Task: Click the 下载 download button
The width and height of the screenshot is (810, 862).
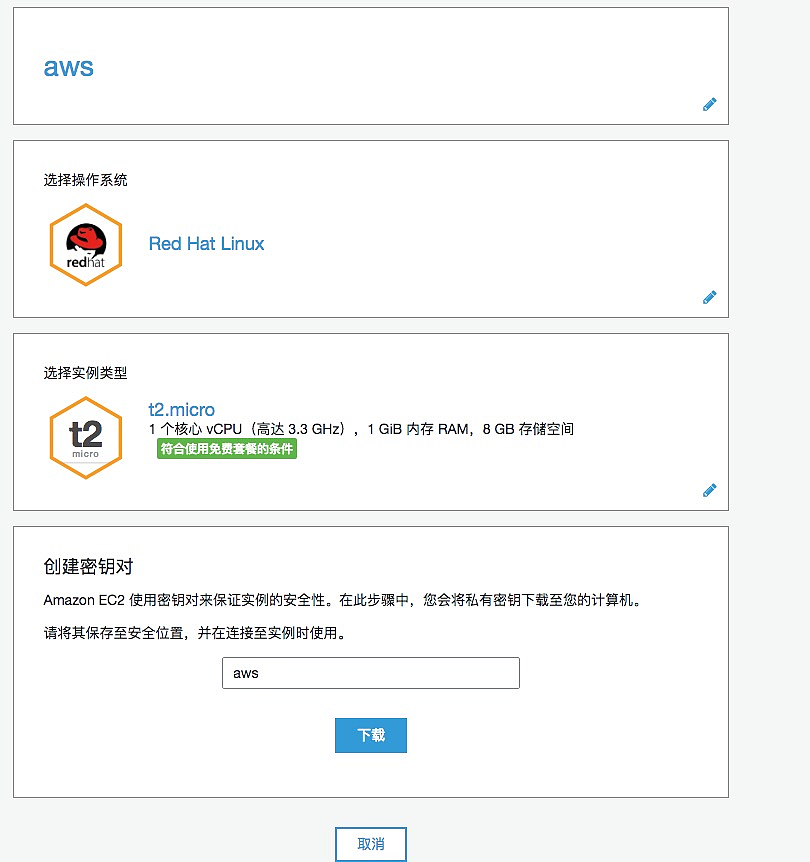Action: pos(370,735)
